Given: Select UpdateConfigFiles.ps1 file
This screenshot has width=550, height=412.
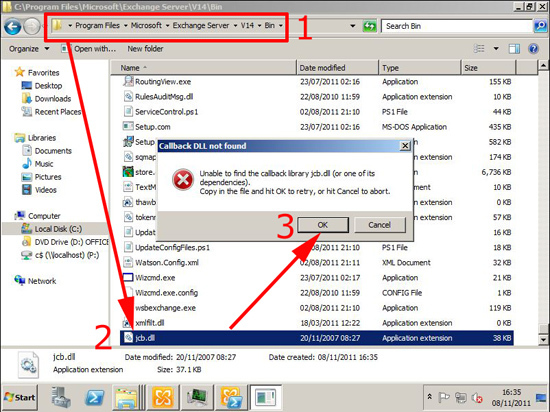Looking at the screenshot, I should [x=172, y=248].
